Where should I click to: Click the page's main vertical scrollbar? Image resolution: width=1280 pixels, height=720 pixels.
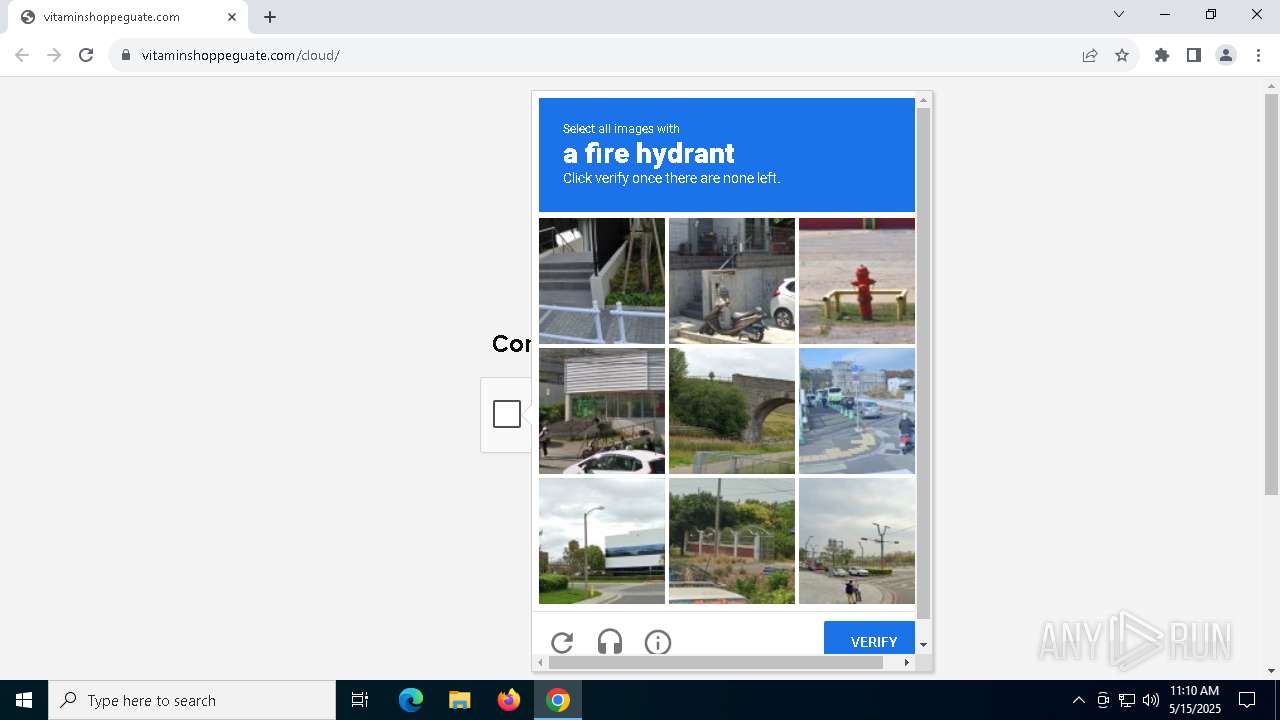pos(1271,294)
